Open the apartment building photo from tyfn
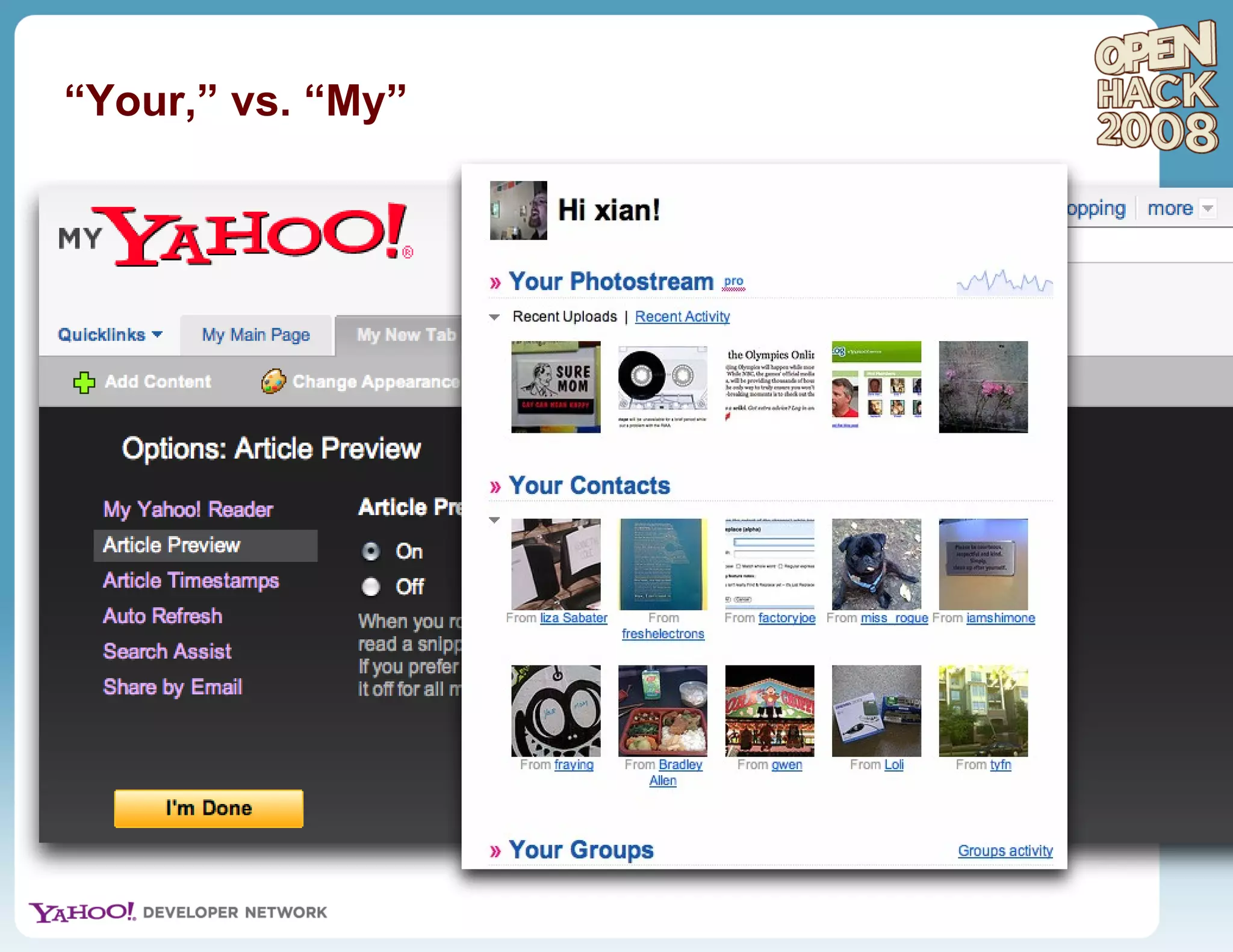Viewport: 1233px width, 952px height. (983, 711)
